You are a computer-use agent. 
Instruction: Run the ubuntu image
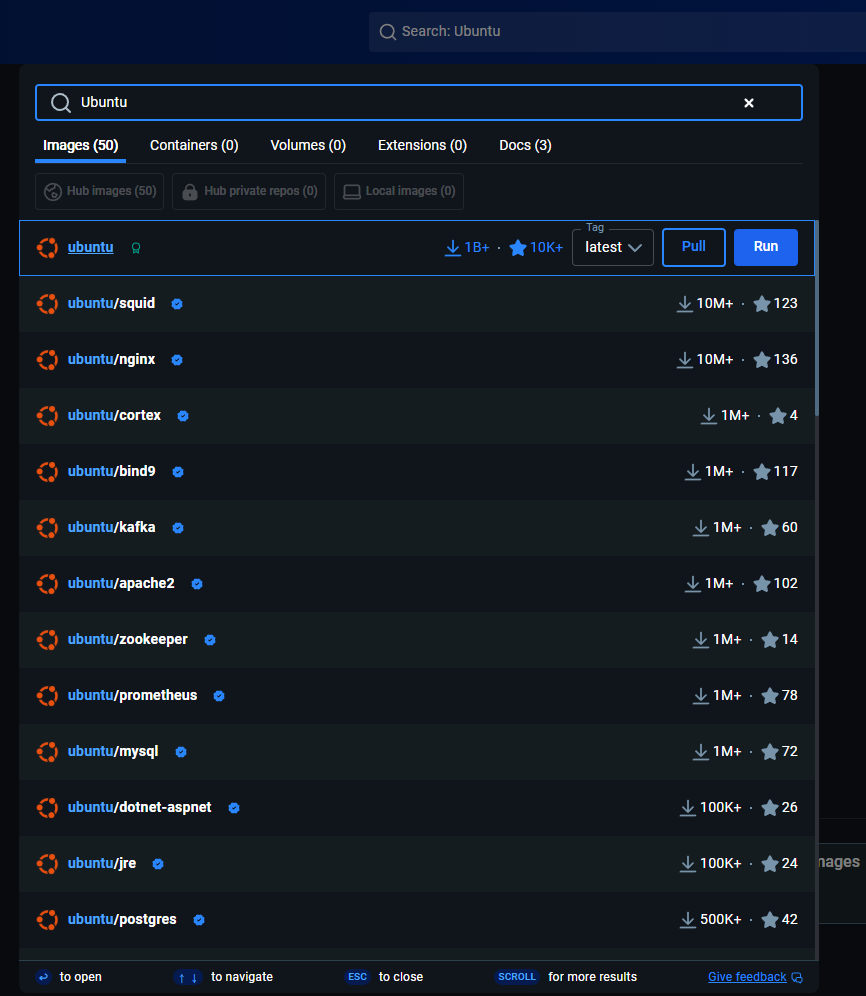point(766,247)
